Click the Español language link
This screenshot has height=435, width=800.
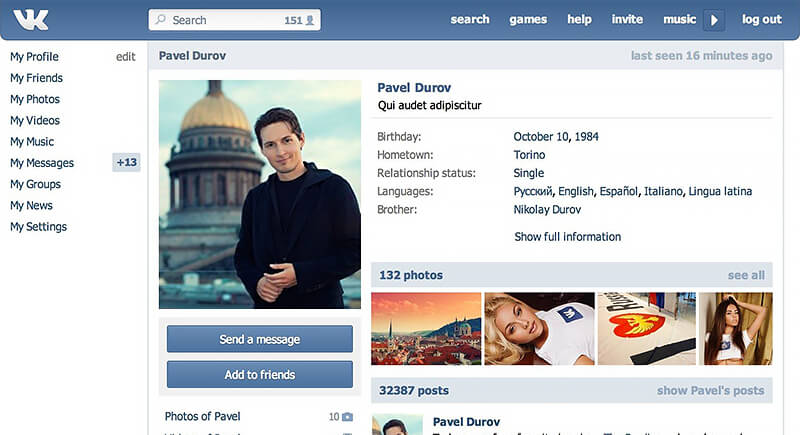tap(619, 191)
